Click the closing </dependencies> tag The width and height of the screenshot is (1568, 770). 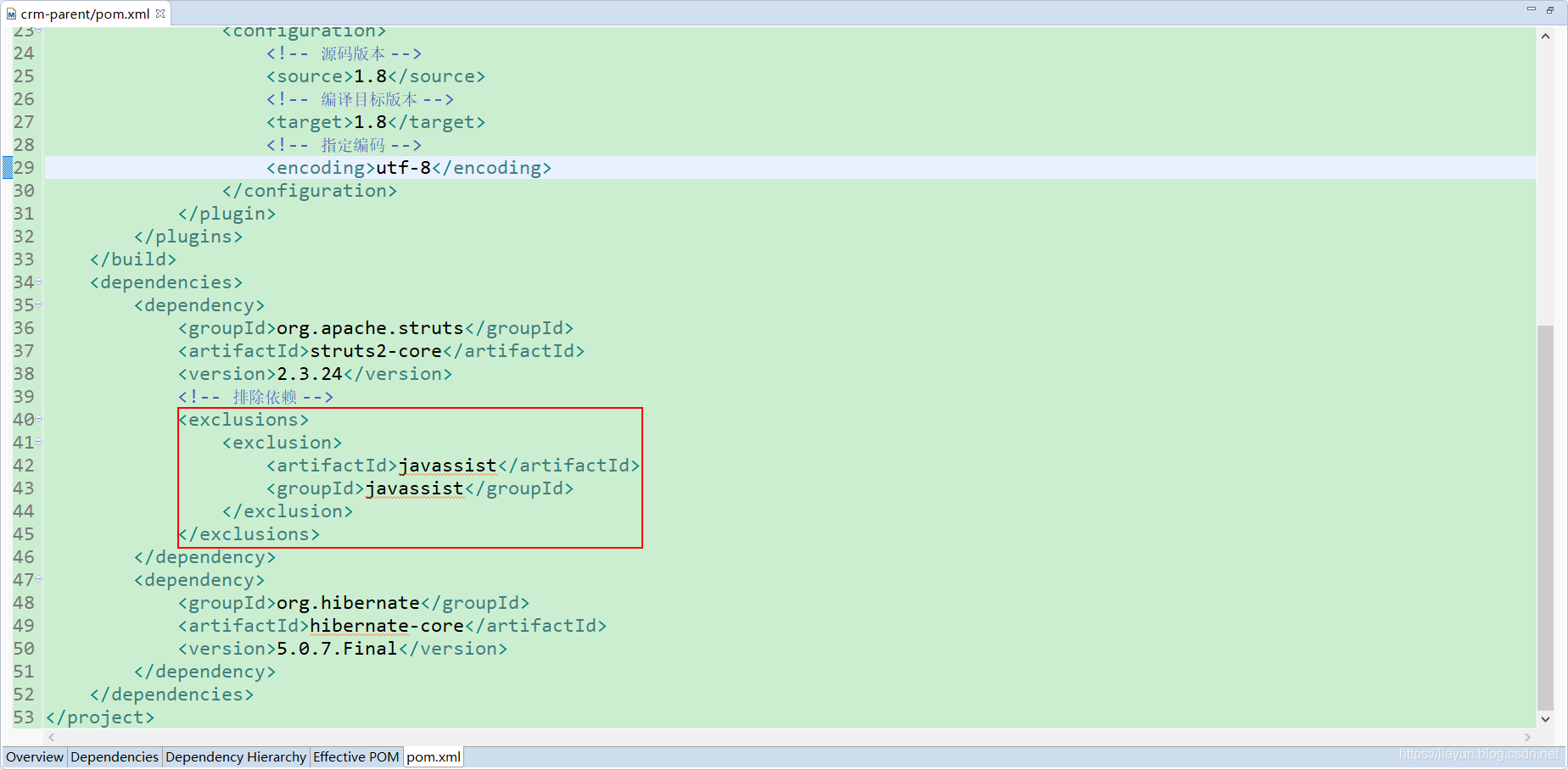(x=171, y=695)
